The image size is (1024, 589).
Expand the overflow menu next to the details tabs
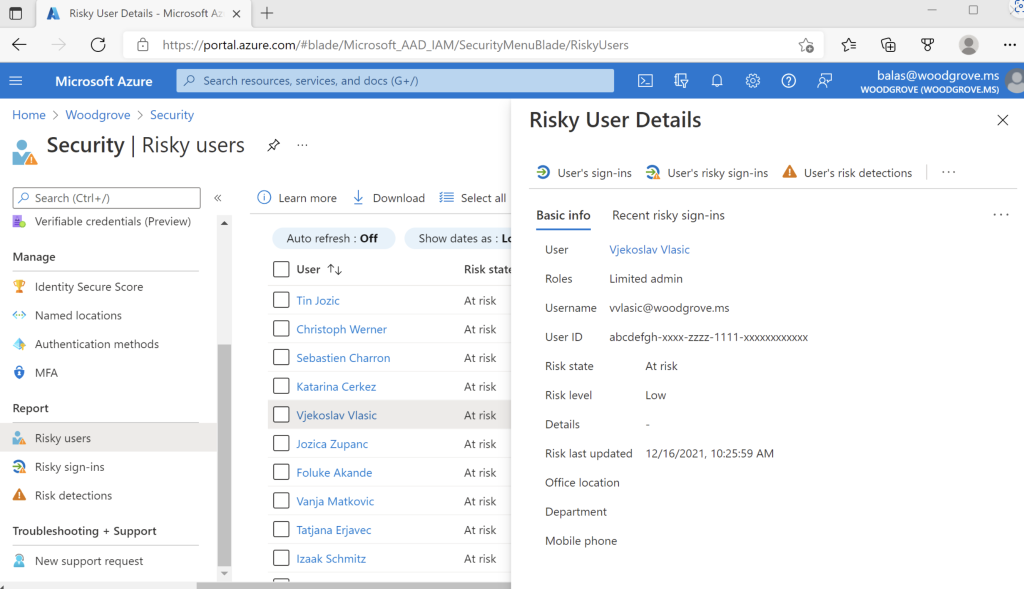(x=1000, y=215)
